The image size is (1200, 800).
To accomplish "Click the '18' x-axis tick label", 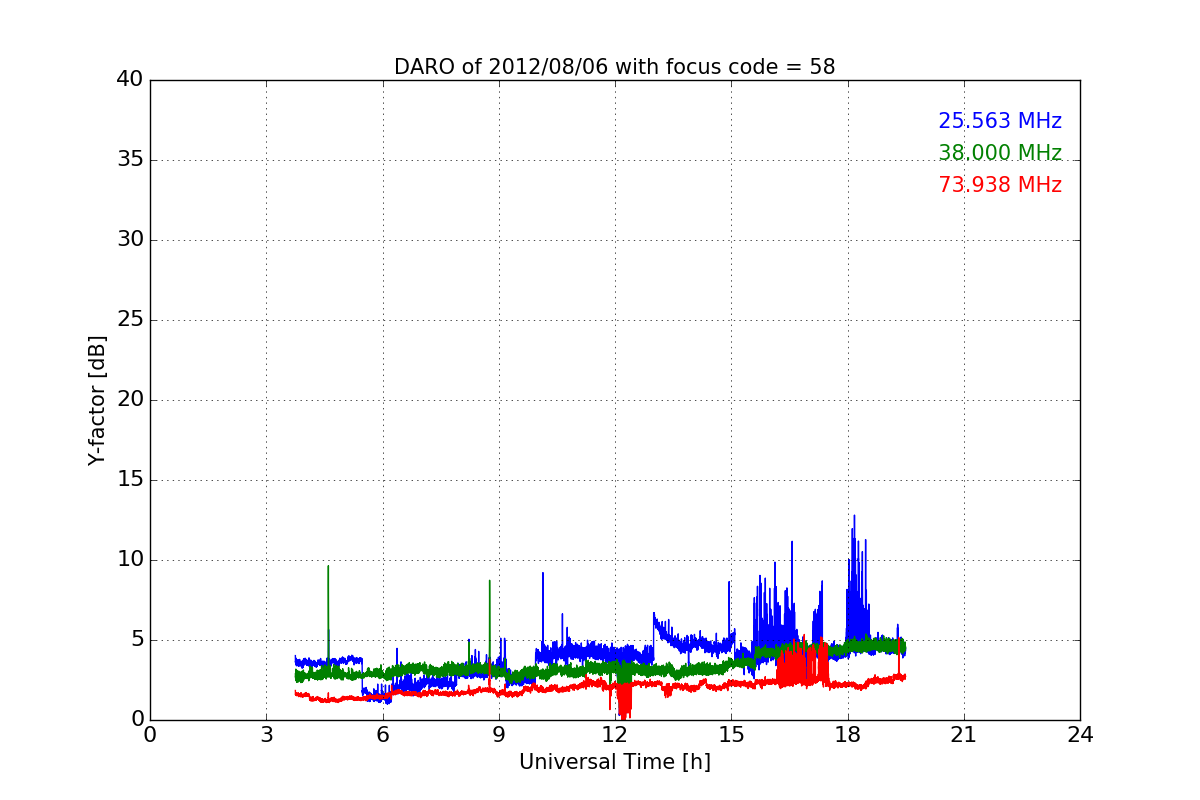I will click(x=847, y=735).
